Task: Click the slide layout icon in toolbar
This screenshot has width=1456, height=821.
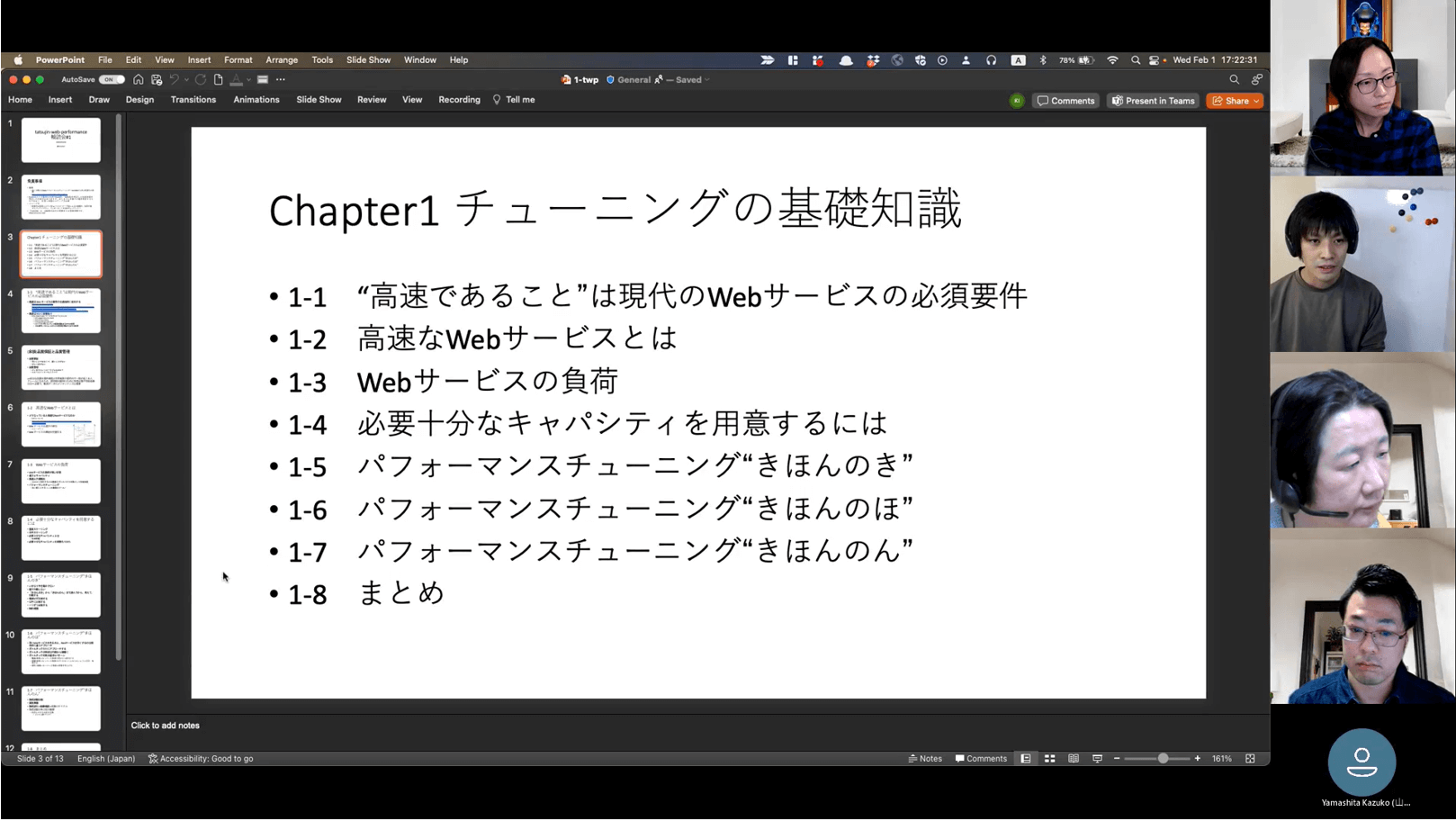Action: click(263, 79)
